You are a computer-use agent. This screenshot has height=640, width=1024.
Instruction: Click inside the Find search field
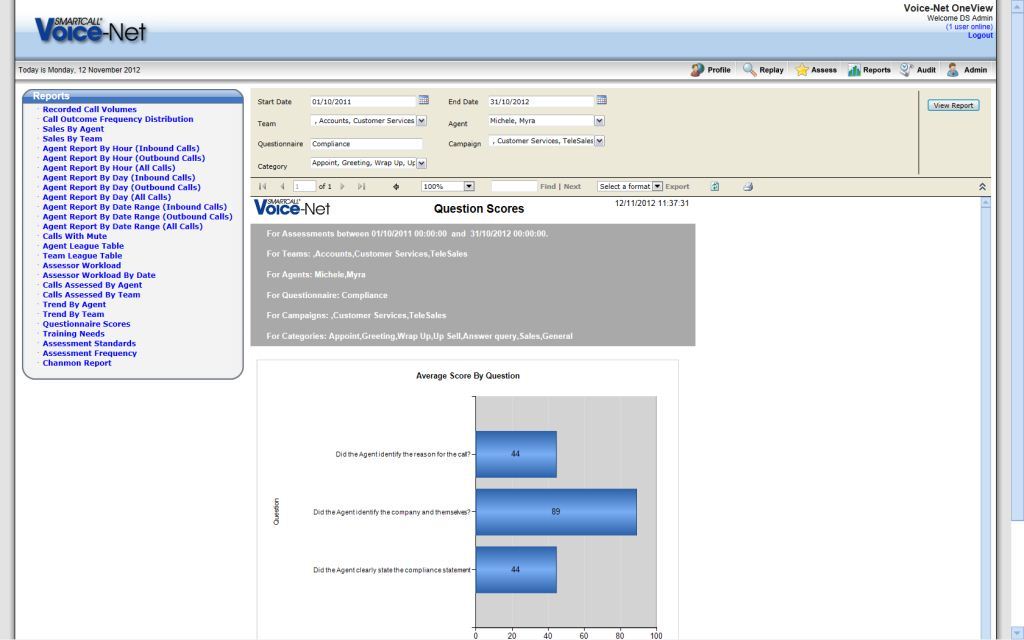(515, 186)
